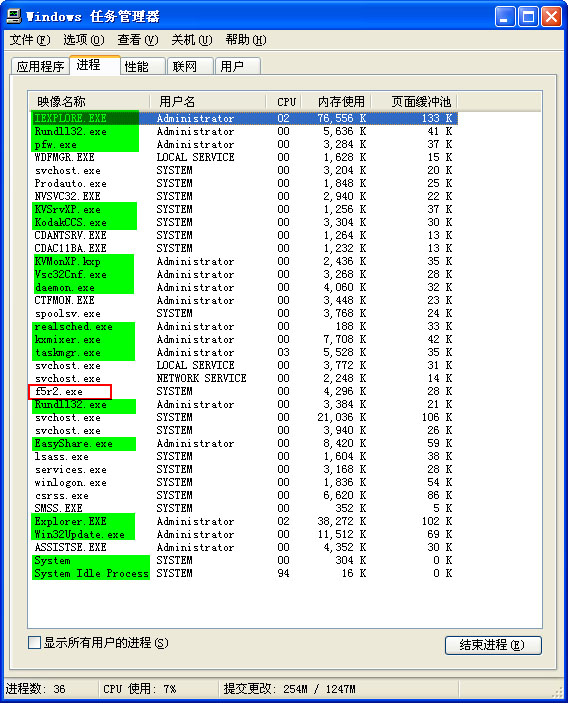Open the 查看 menu
The height and width of the screenshot is (704, 569).
138,40
